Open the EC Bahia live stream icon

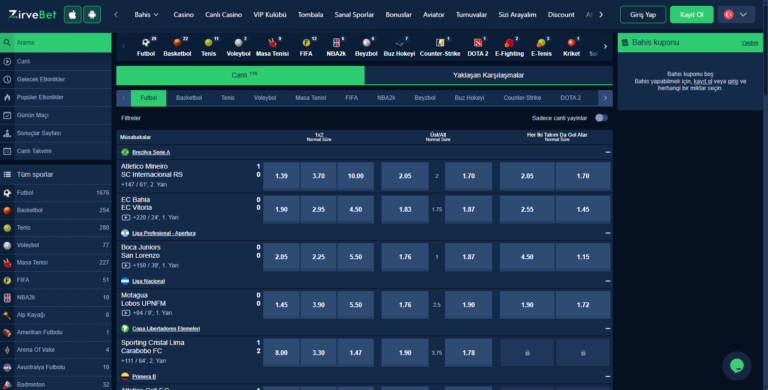coord(126,218)
